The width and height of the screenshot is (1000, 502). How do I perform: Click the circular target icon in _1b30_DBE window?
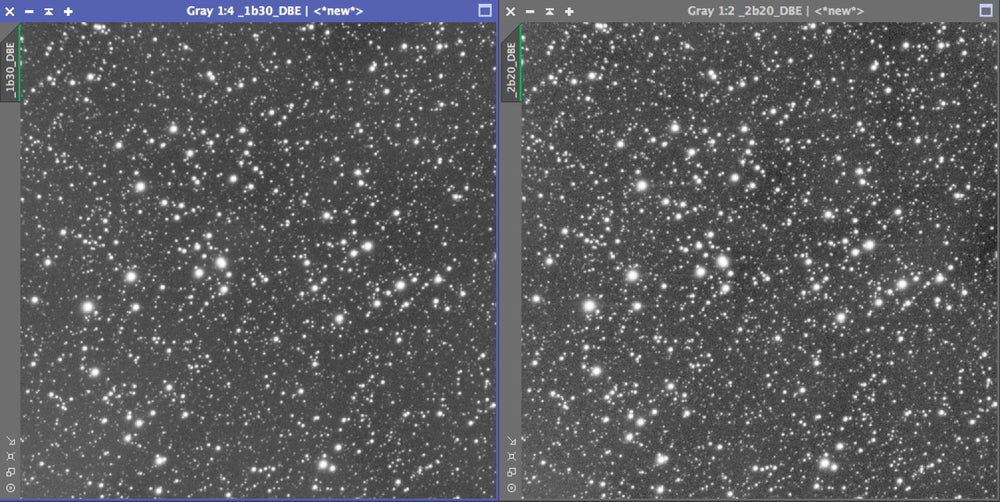pyautogui.click(x=9, y=487)
